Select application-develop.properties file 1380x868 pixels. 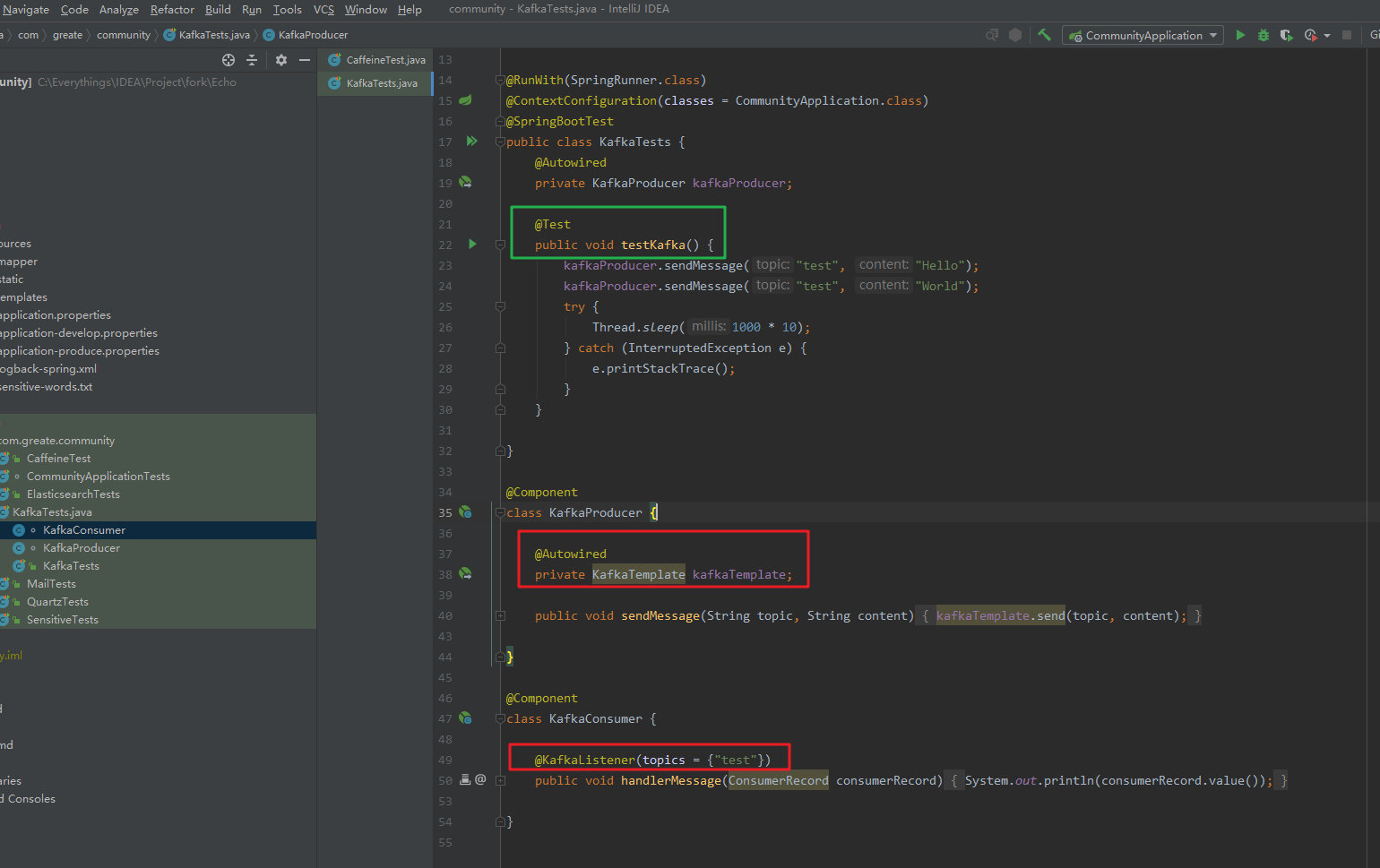click(79, 333)
